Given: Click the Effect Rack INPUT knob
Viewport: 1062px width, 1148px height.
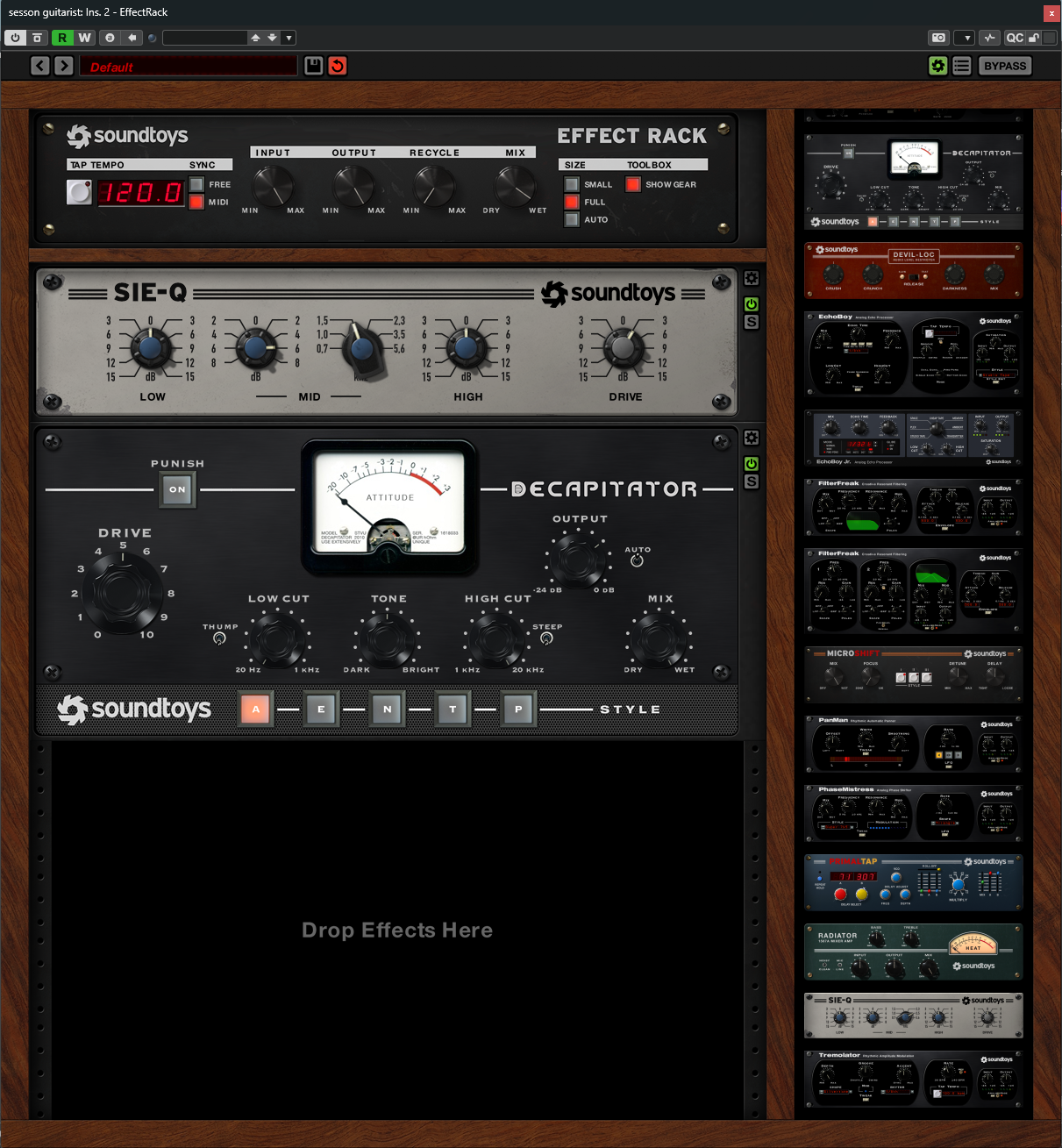Looking at the screenshot, I should click(273, 185).
